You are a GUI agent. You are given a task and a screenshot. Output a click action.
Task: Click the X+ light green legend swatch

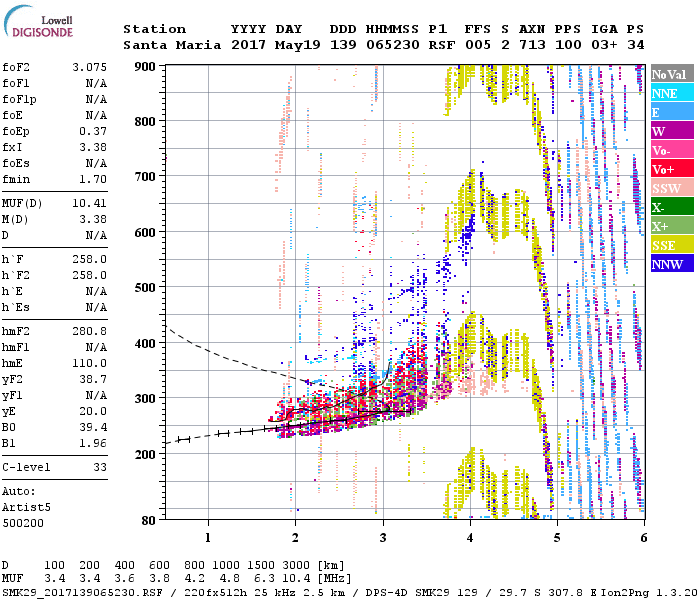click(x=672, y=226)
